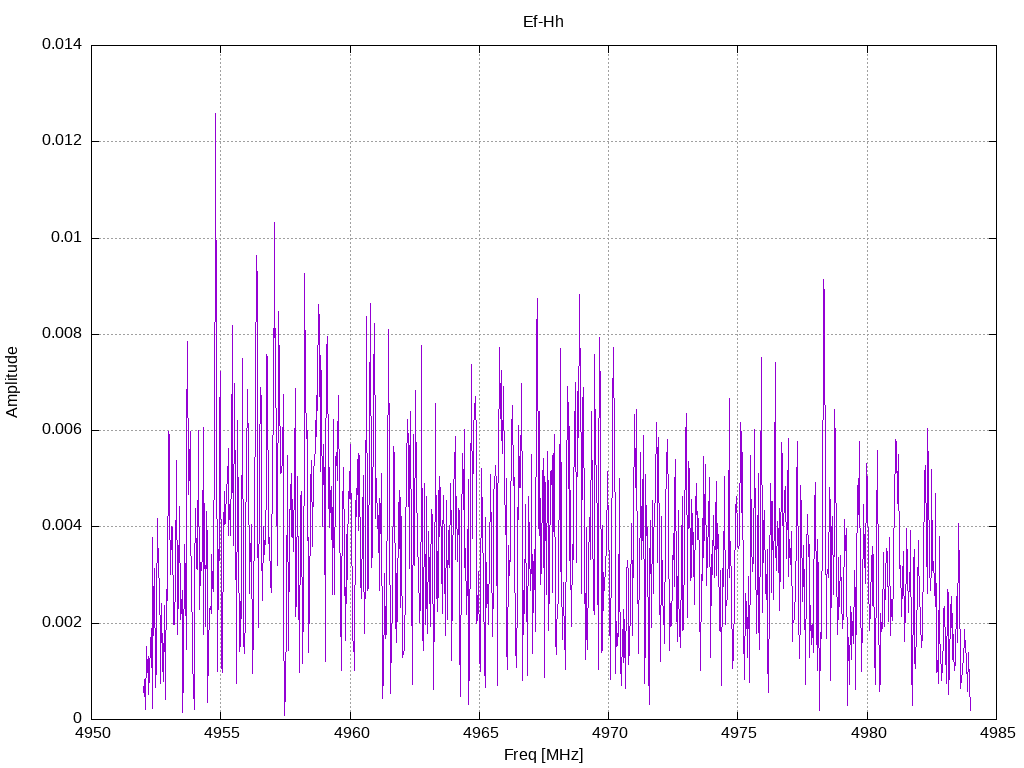The image size is (1024, 768).
Task: Click the 0.01 y-axis tick label
Action: coord(67,237)
